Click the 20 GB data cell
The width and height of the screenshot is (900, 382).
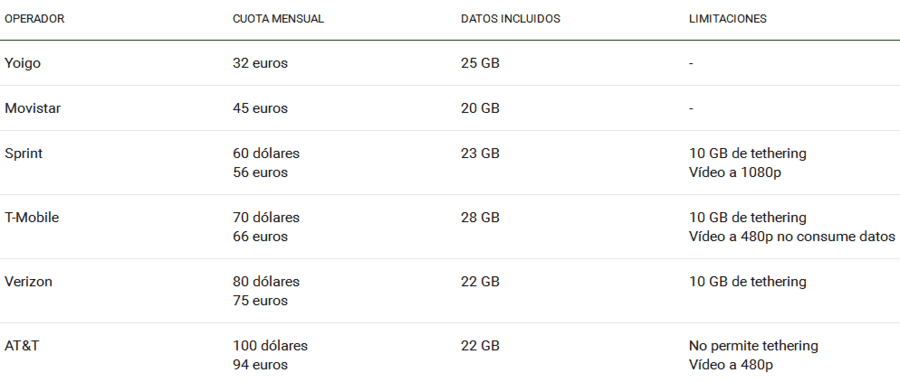[480, 108]
